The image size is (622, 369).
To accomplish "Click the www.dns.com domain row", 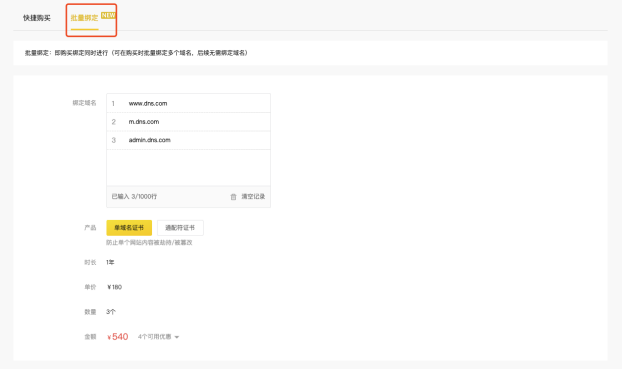I will pyautogui.click(x=188, y=103).
